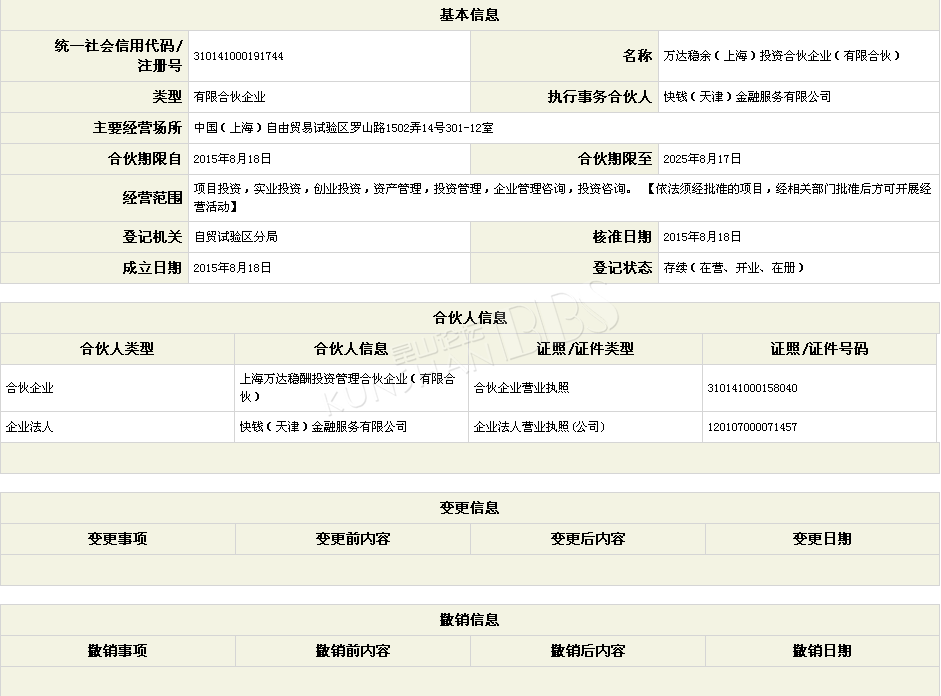Viewport: 941px width, 696px height.
Task: Select the 类型 field label
Action: pyautogui.click(x=167, y=97)
